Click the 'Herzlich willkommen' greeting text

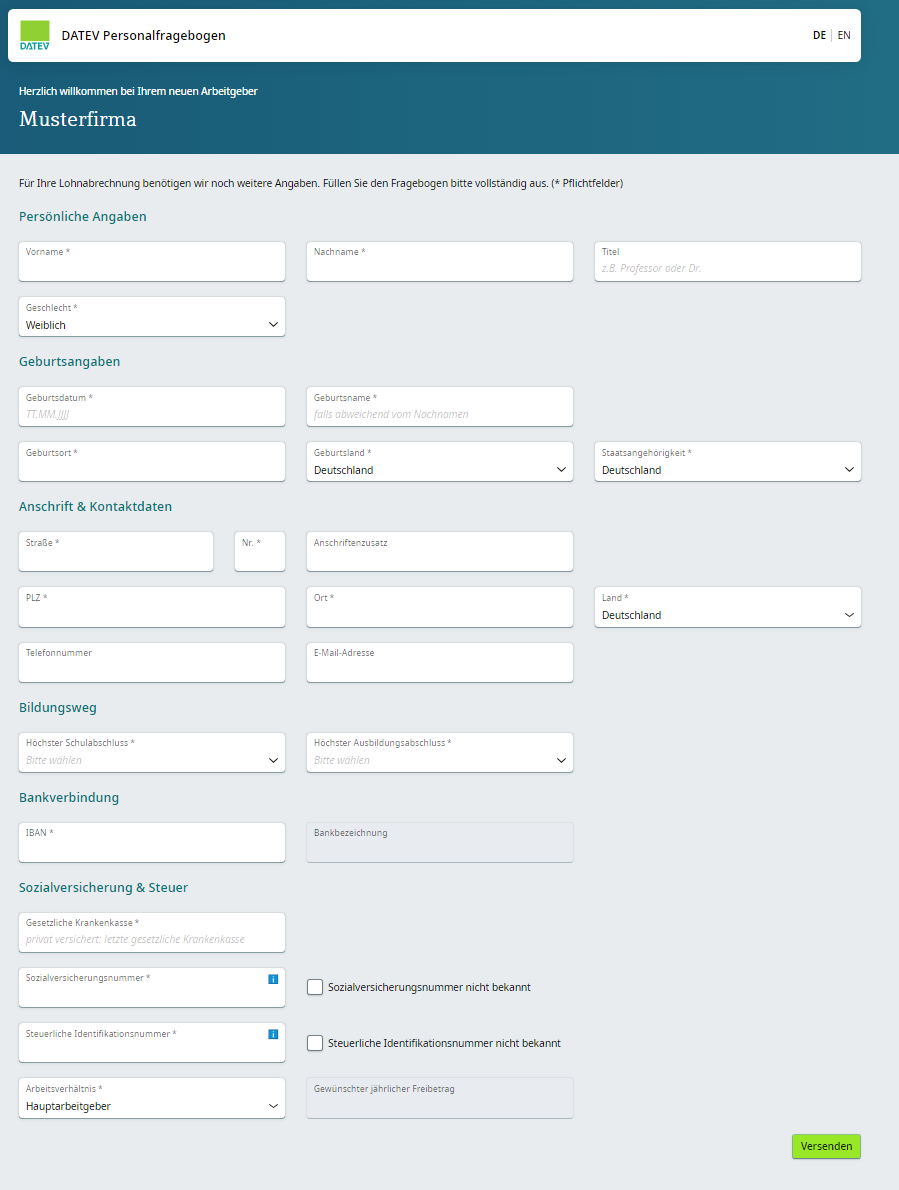tap(138, 91)
